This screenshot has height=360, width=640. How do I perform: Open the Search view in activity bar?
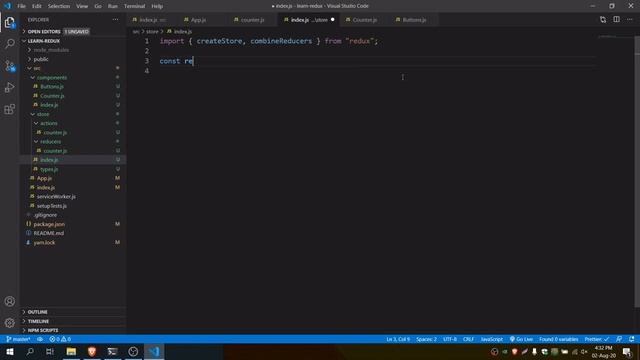coord(10,44)
